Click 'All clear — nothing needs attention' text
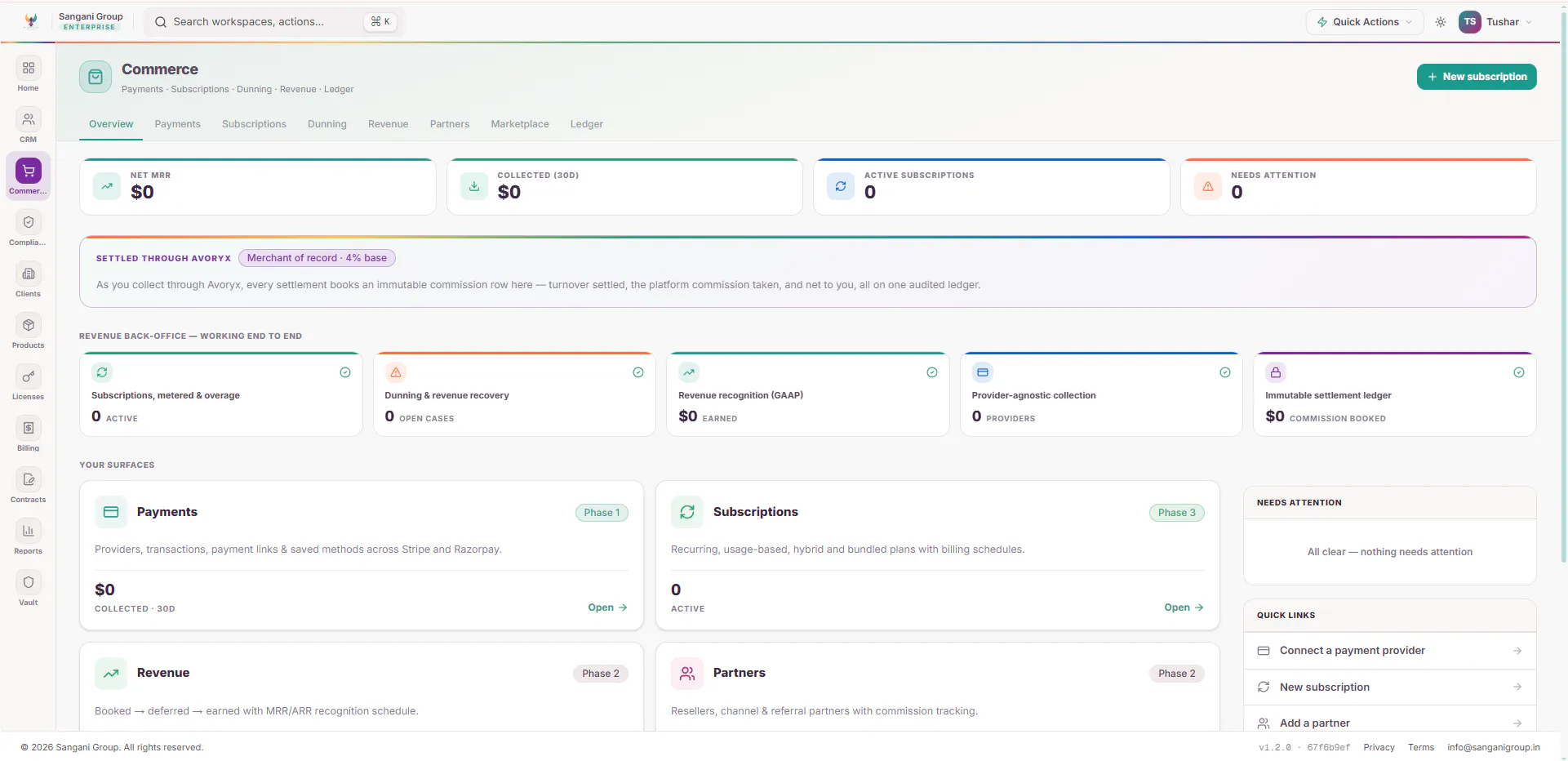The height and width of the screenshot is (761, 1568). click(x=1389, y=552)
